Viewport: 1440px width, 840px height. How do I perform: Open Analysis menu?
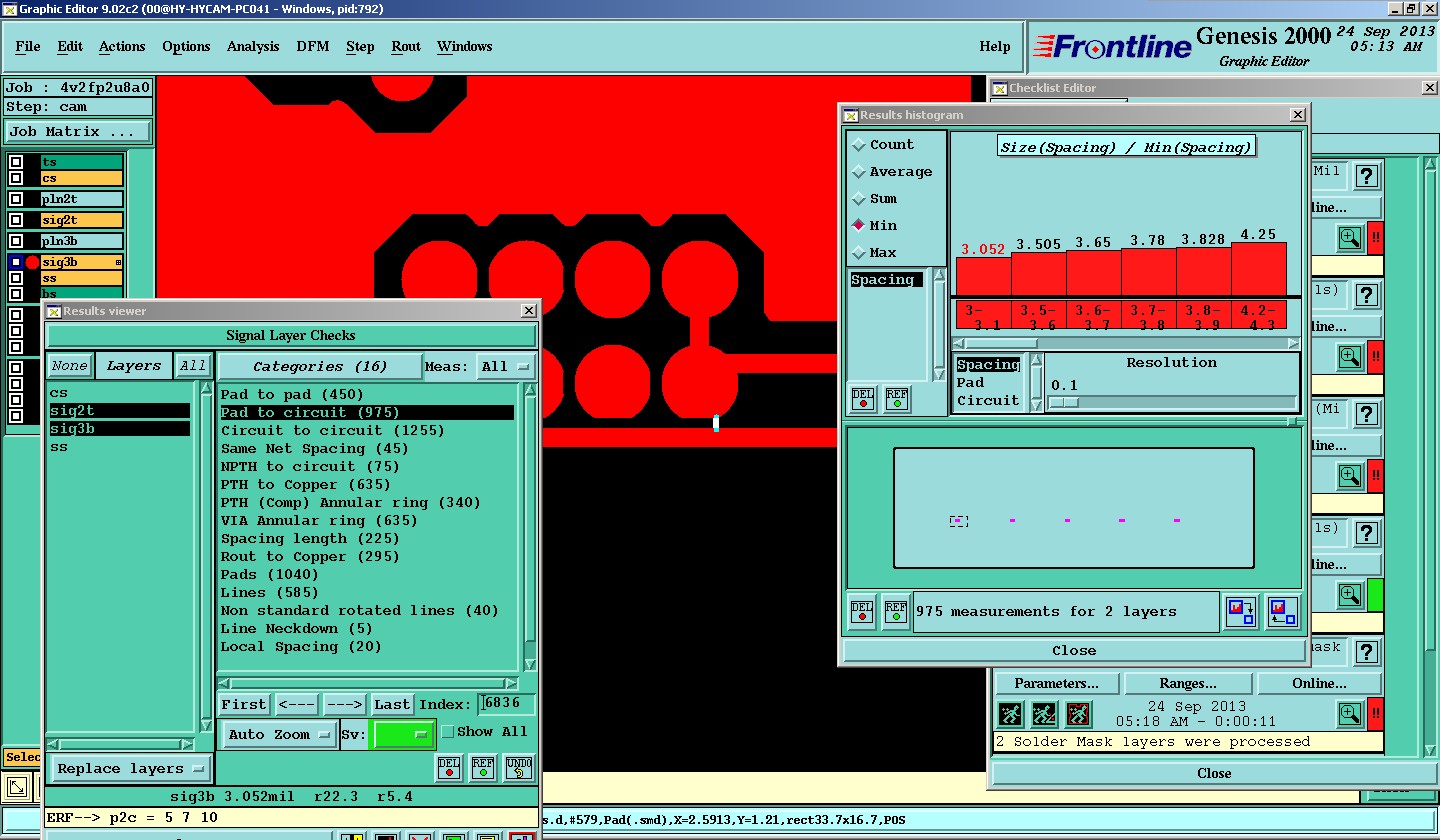pos(253,46)
